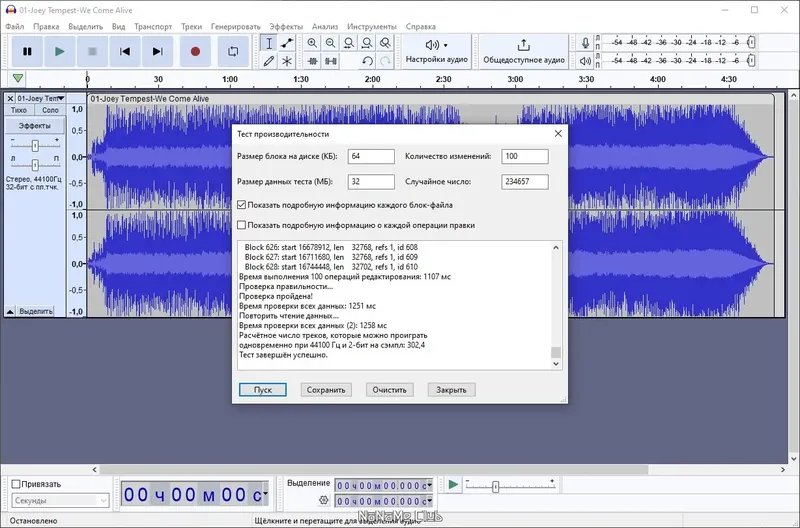Open the Транспорт menu
Viewport: 800px width, 528px height.
click(153, 27)
